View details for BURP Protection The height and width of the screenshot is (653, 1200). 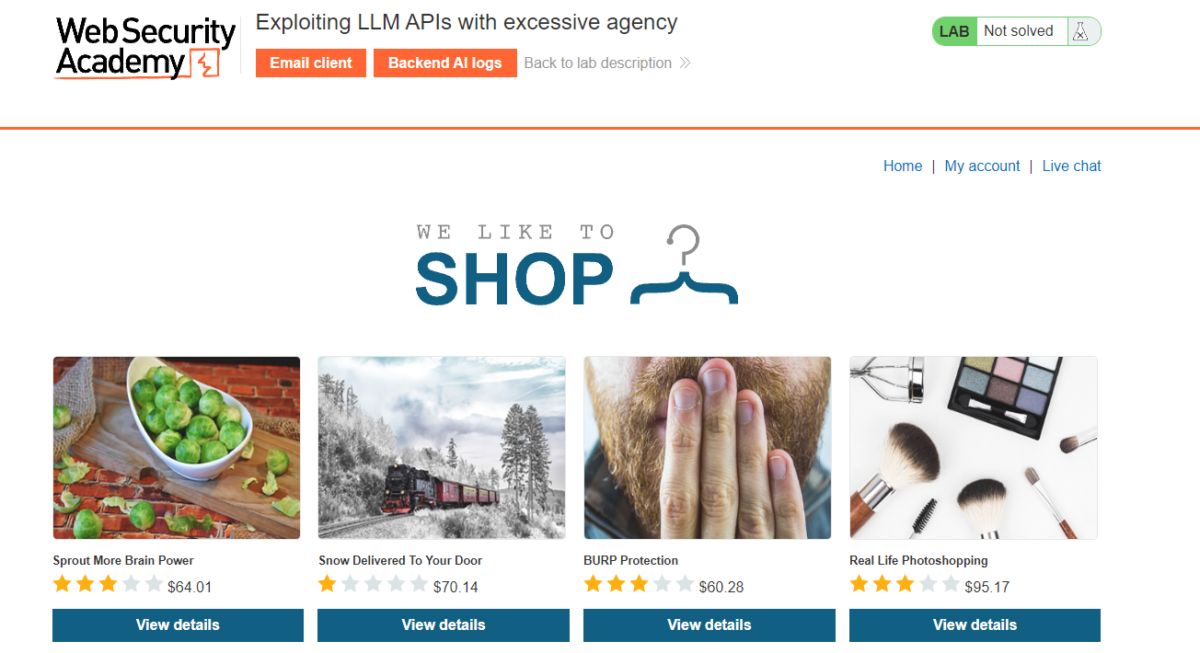[709, 625]
